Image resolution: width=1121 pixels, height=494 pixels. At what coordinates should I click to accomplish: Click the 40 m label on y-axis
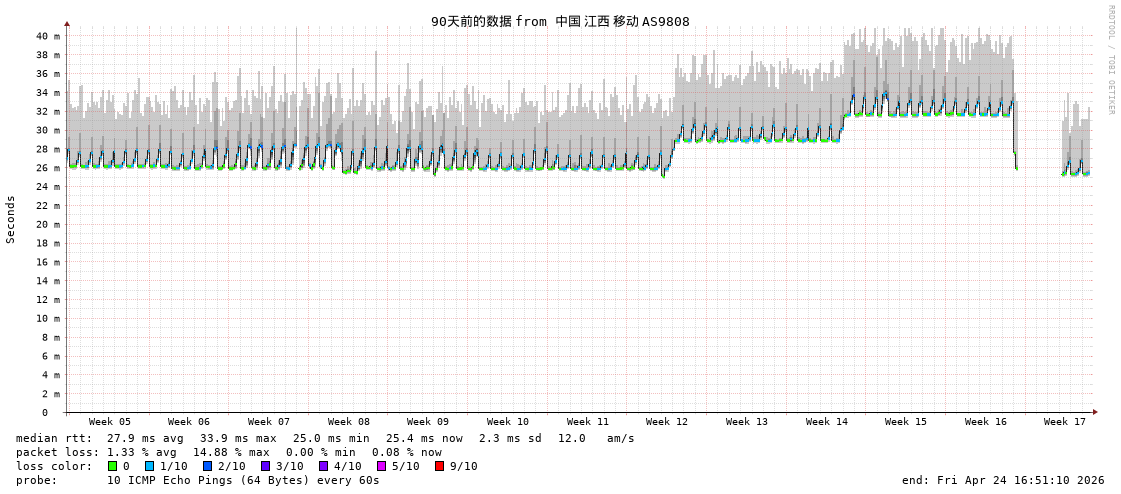49,36
